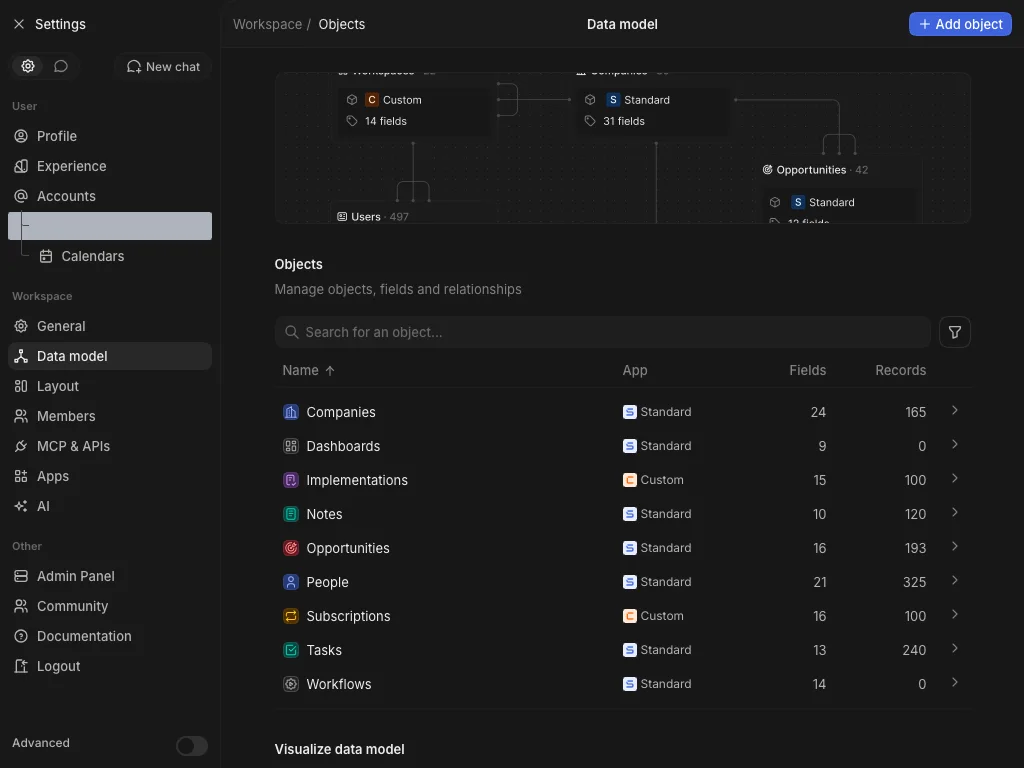Image resolution: width=1024 pixels, height=768 pixels.
Task: Sort by the Records column header
Action: (900, 370)
